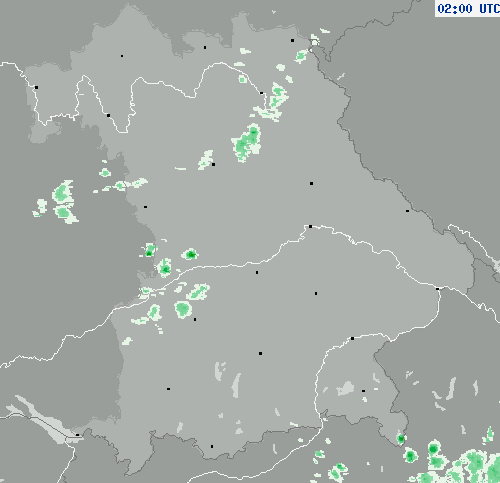Select the green cell straddling the western state border
The width and height of the screenshot is (500, 483).
click(149, 250)
